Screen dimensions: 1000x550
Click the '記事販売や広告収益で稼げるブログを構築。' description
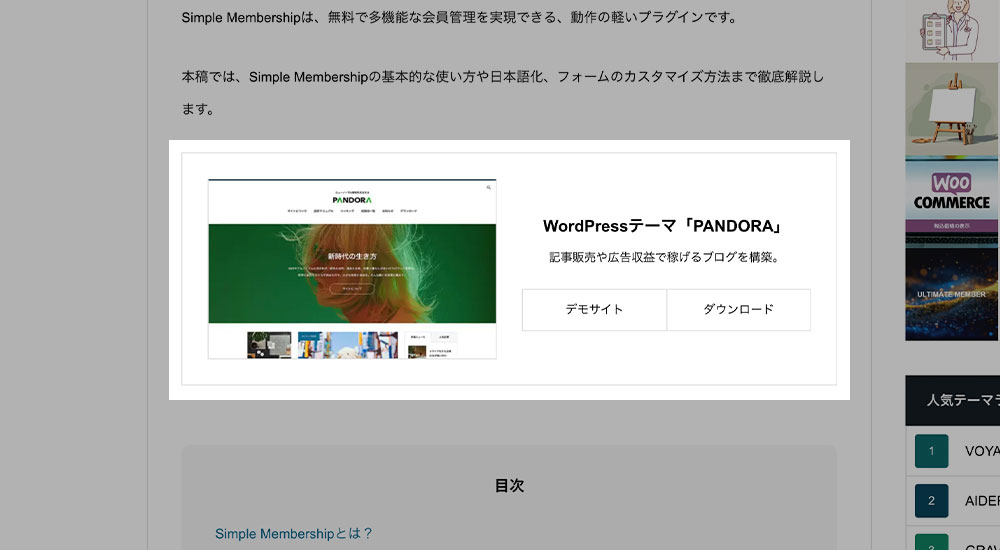pyautogui.click(x=664, y=257)
